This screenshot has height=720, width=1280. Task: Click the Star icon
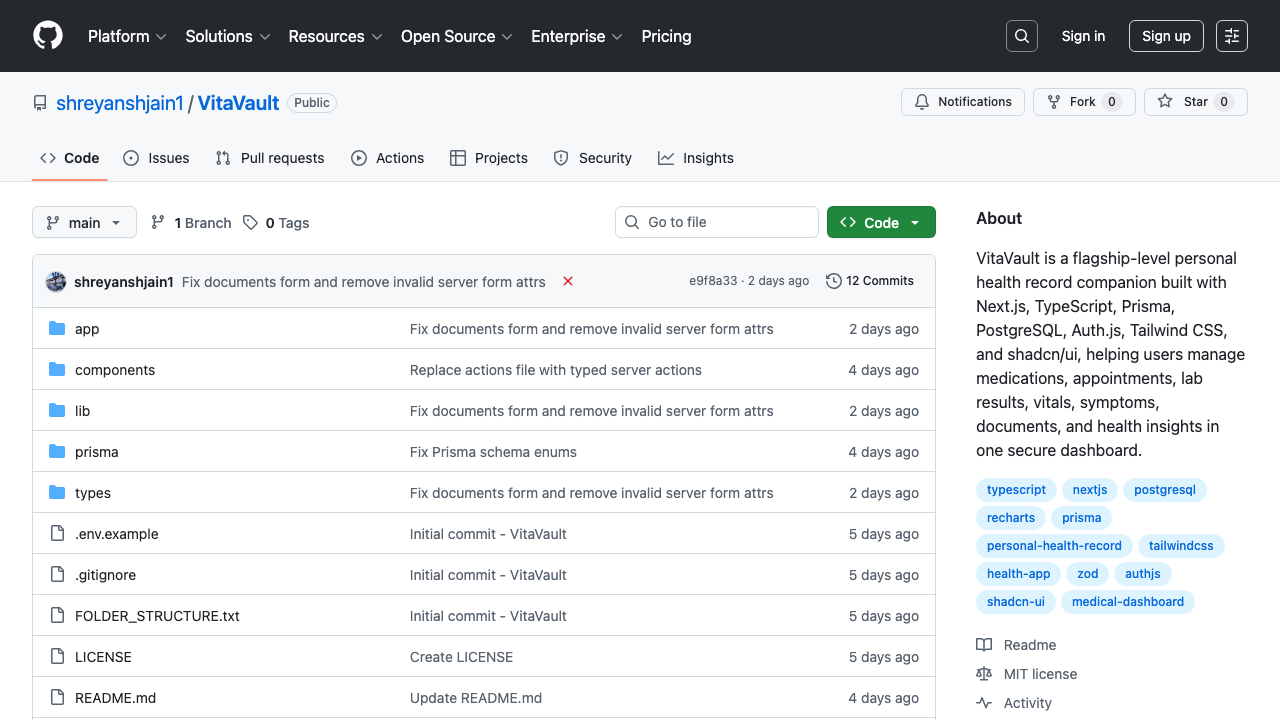click(x=1165, y=101)
